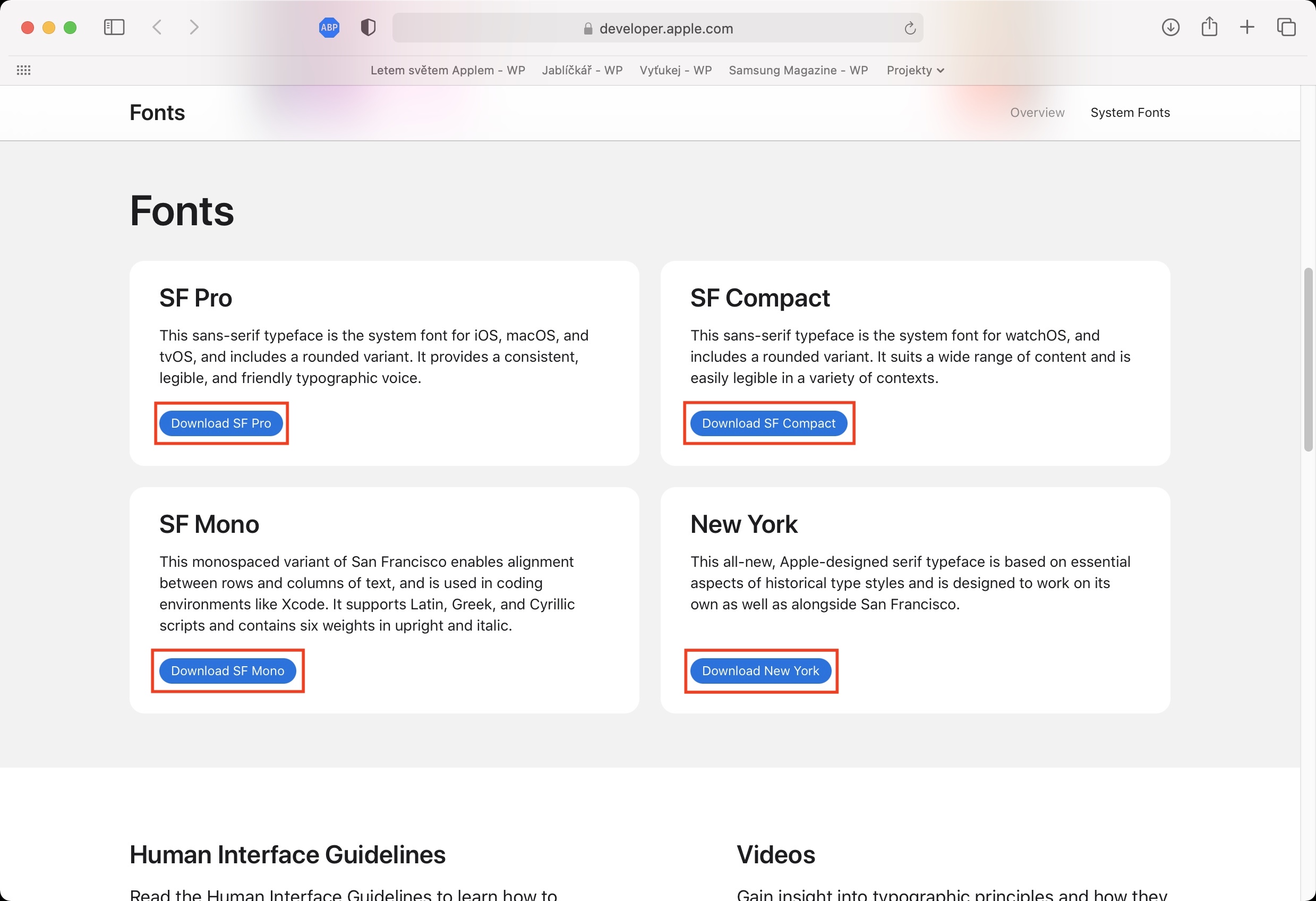Click Download SF Pro button
This screenshot has width=1316, height=901.
221,423
